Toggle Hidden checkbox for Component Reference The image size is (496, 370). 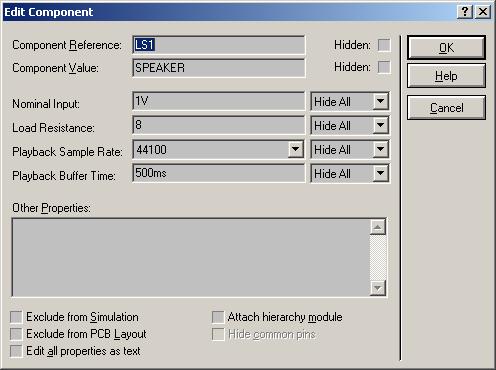point(384,45)
